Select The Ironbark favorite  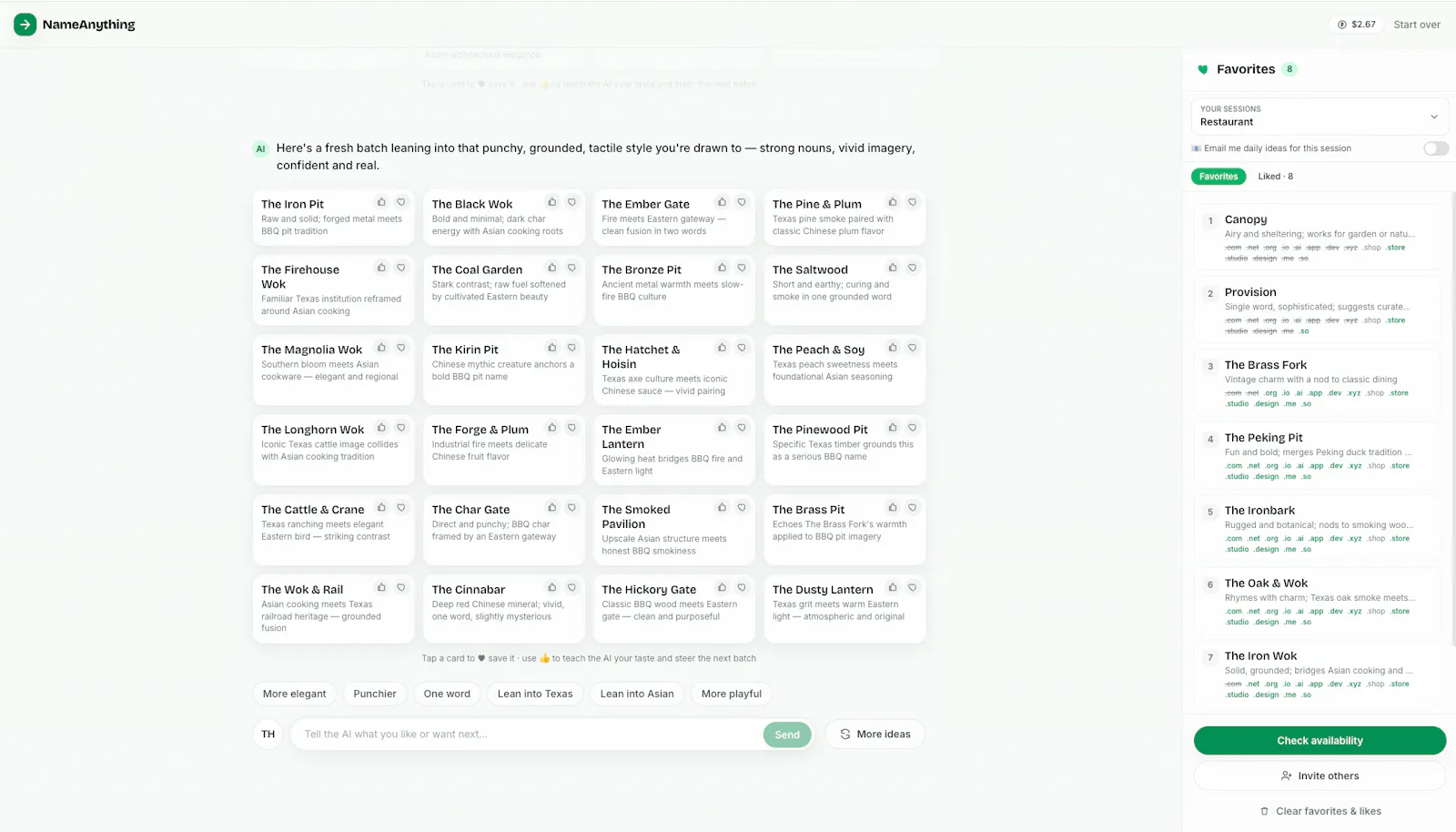click(x=1319, y=530)
